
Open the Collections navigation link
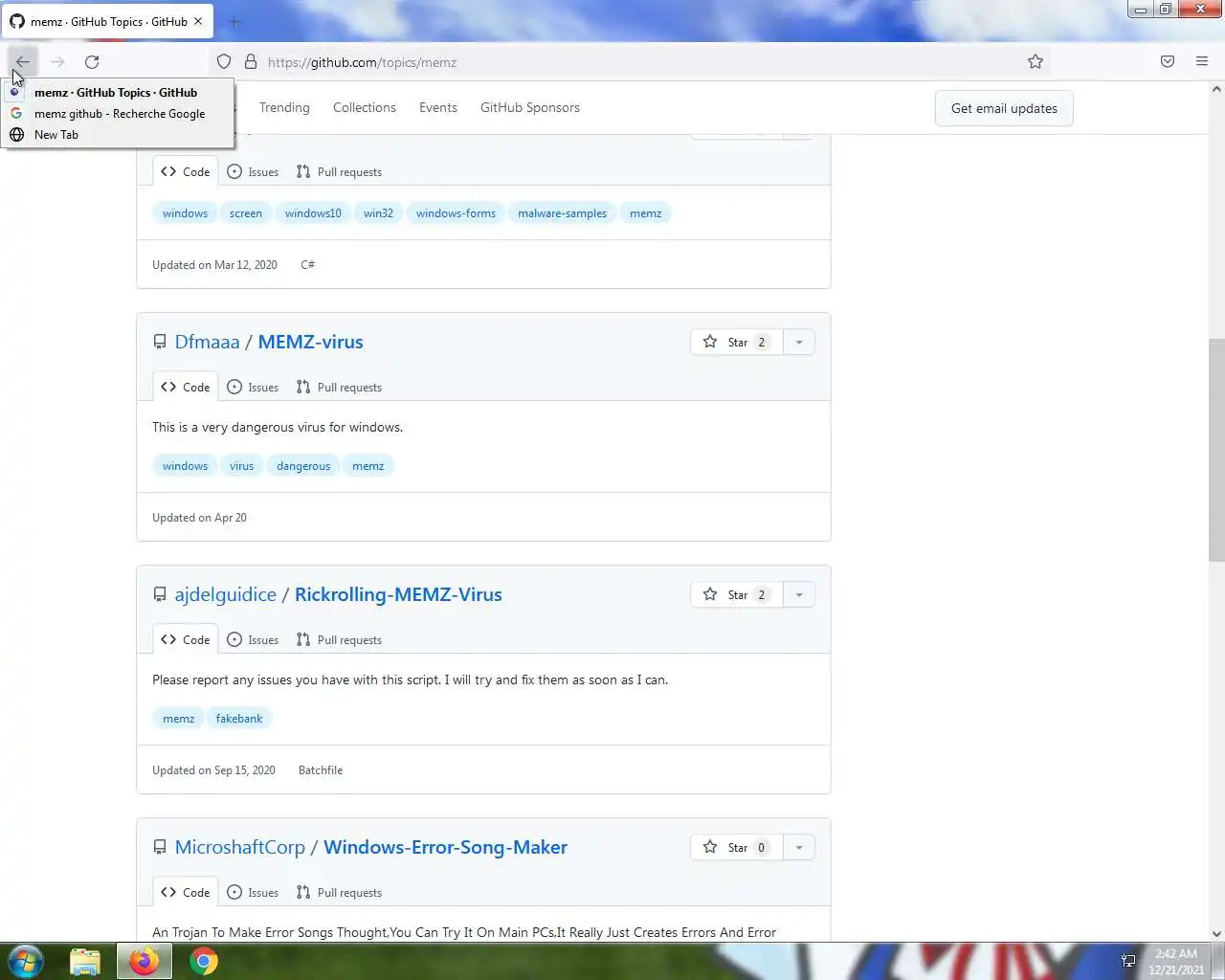click(x=365, y=108)
